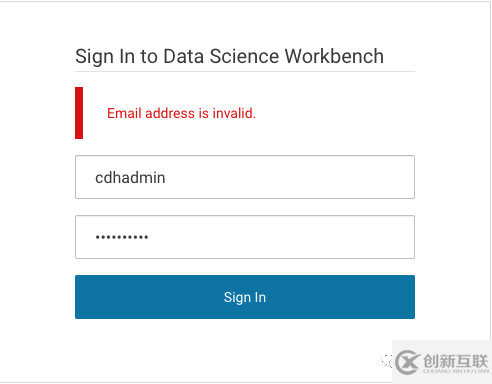The width and height of the screenshot is (492, 384).
Task: Click the 创新互联 watermark text
Action: [456, 361]
